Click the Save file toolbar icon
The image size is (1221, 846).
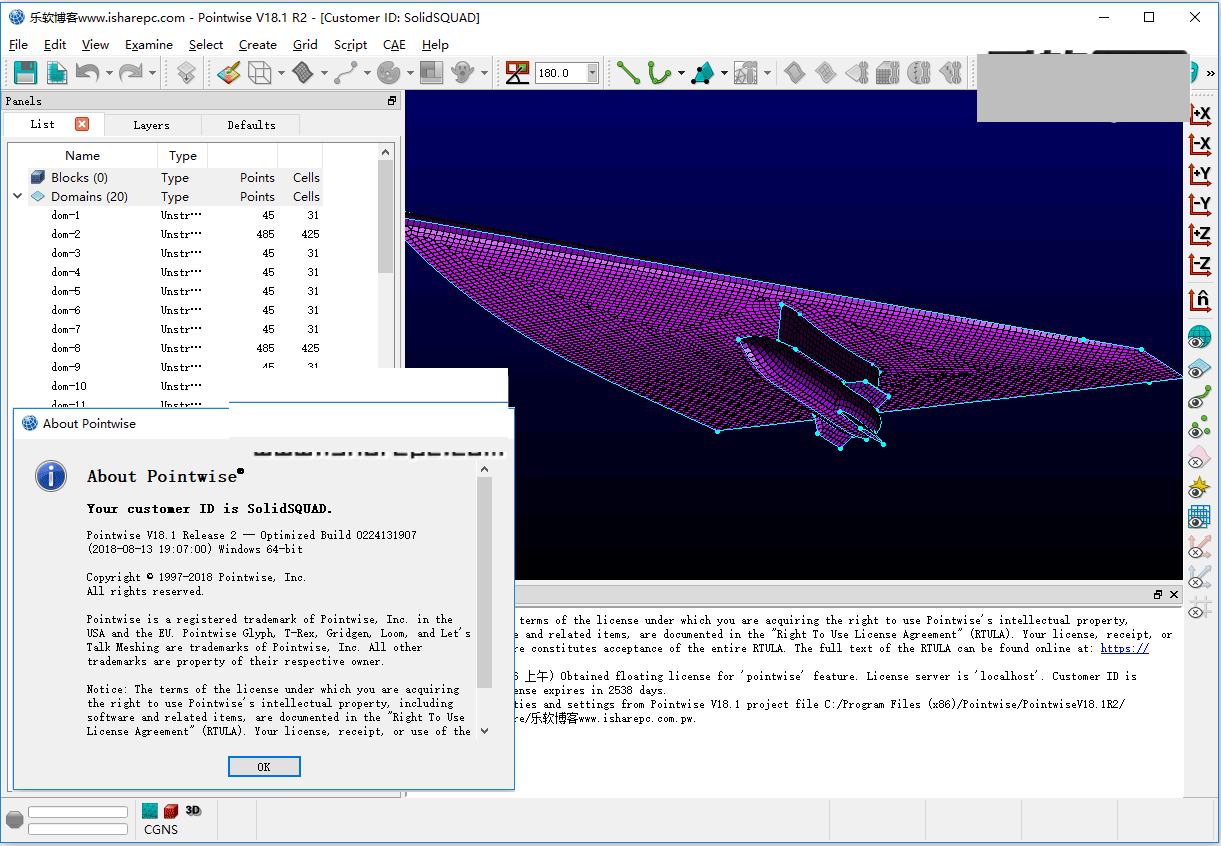[25, 73]
